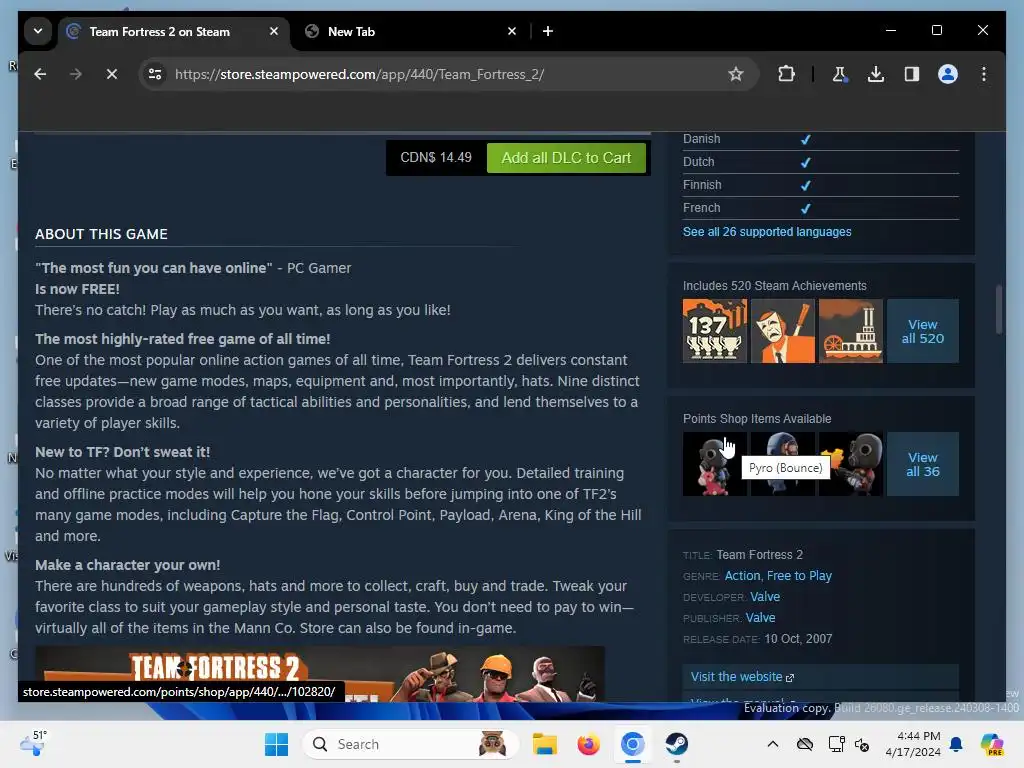Viewport: 1024px width, 768px height.
Task: Open the middle points shop item thumbnail
Action: 782,464
